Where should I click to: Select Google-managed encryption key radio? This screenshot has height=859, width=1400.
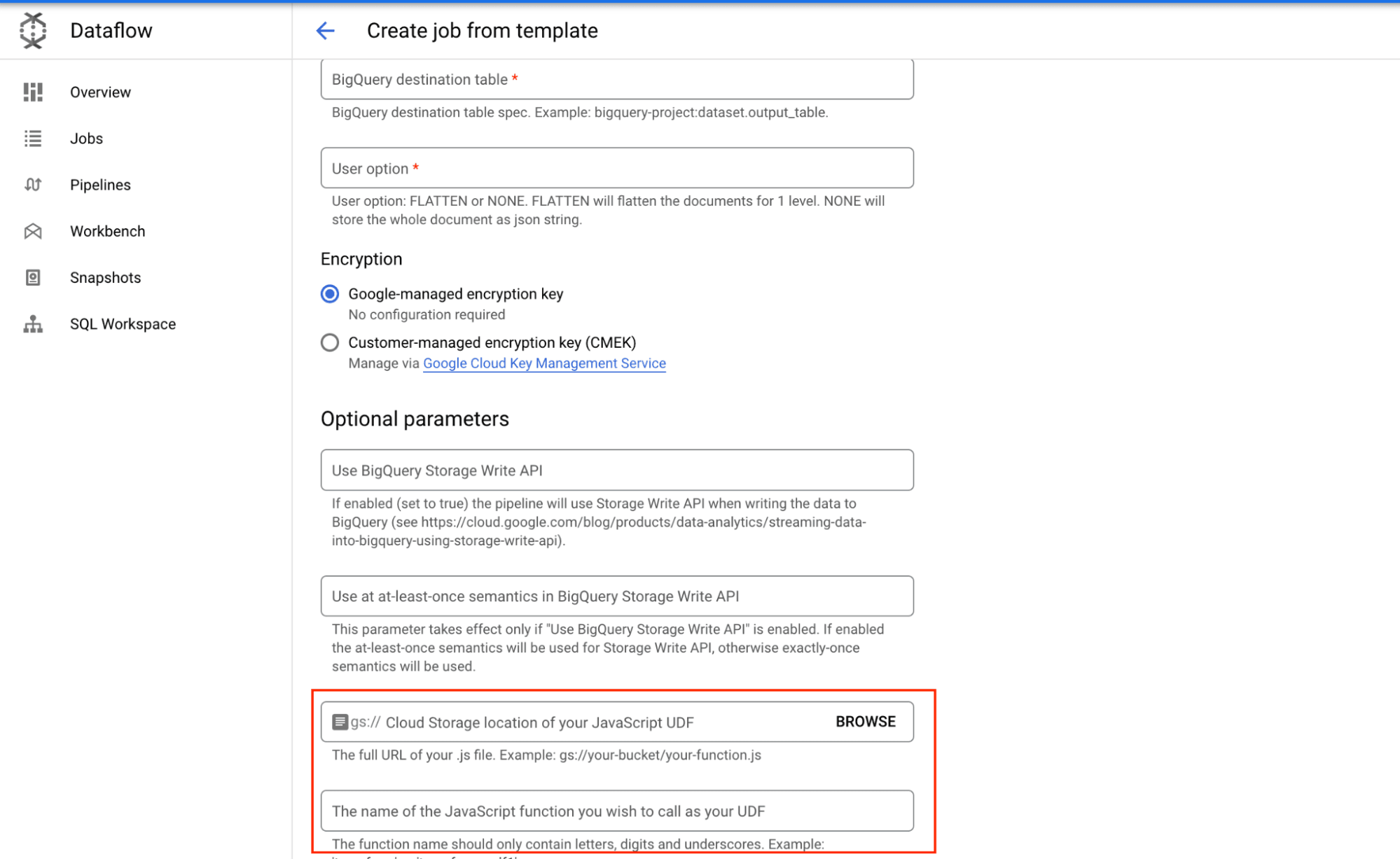pos(330,294)
